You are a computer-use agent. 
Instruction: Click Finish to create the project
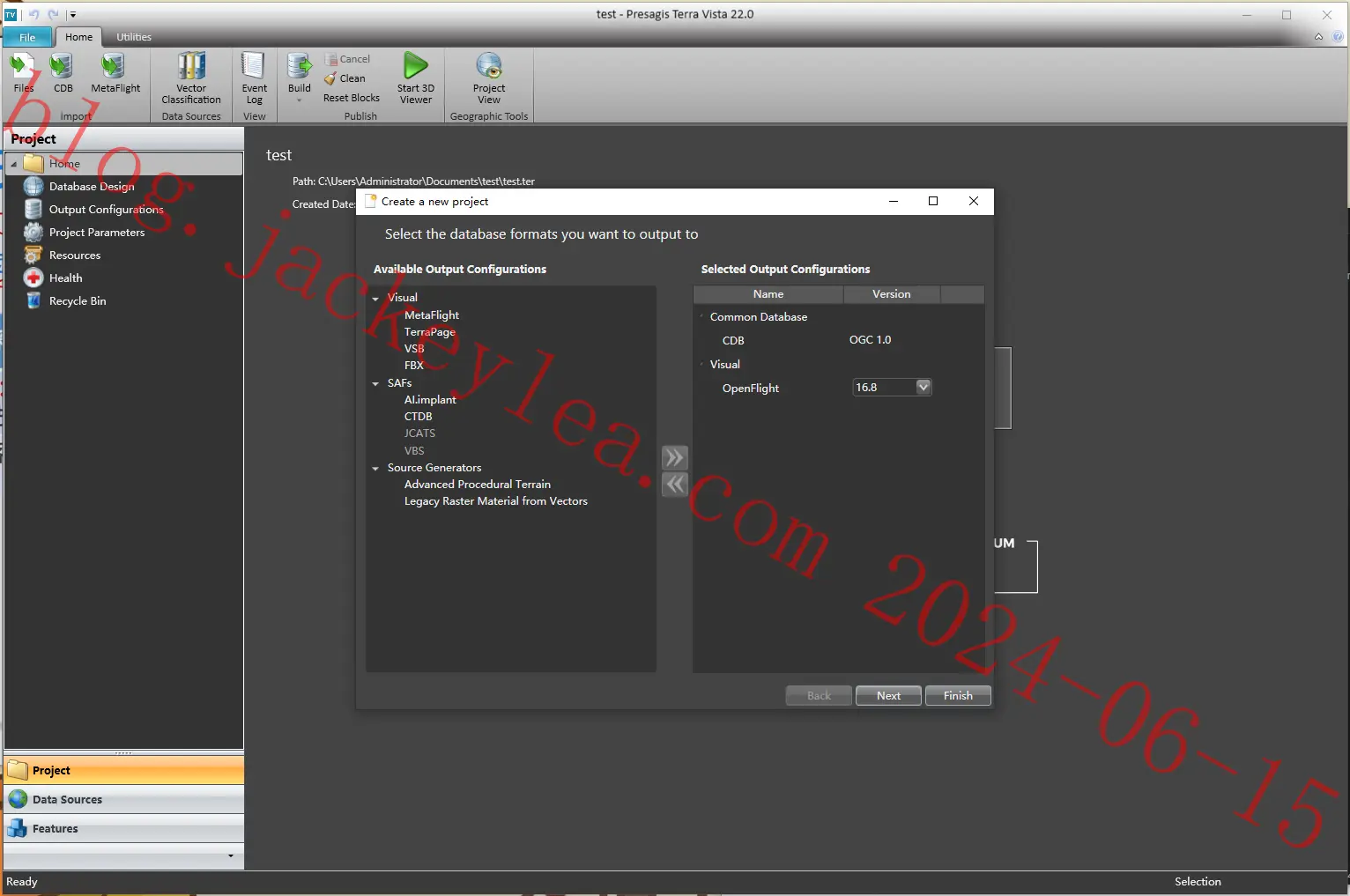point(958,696)
